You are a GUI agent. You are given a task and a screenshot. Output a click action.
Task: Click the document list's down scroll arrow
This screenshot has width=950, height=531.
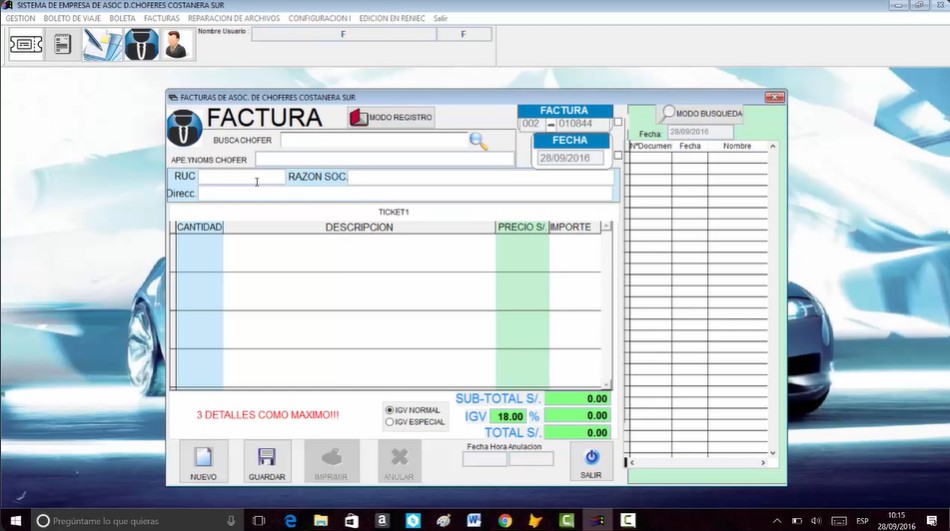[772, 453]
